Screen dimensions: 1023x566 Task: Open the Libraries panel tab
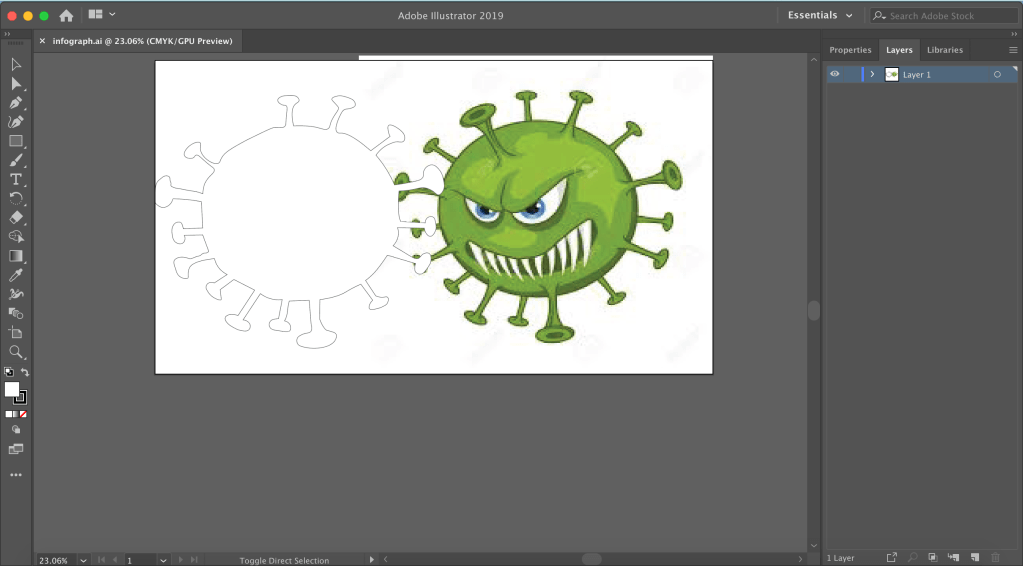(944, 50)
